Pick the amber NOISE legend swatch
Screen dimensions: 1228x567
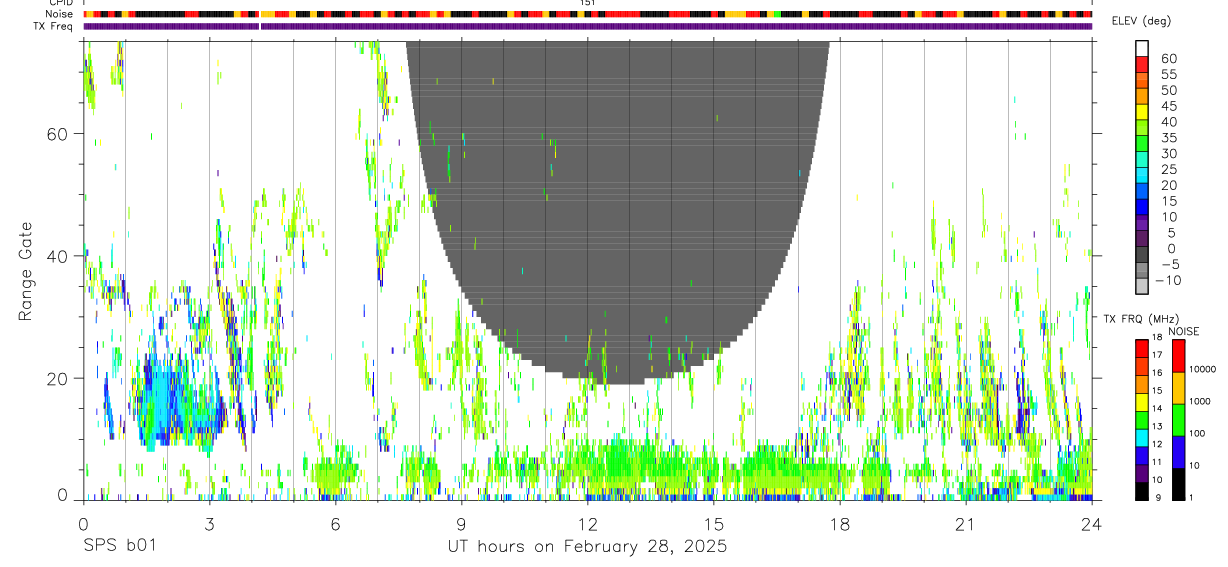tap(1179, 388)
